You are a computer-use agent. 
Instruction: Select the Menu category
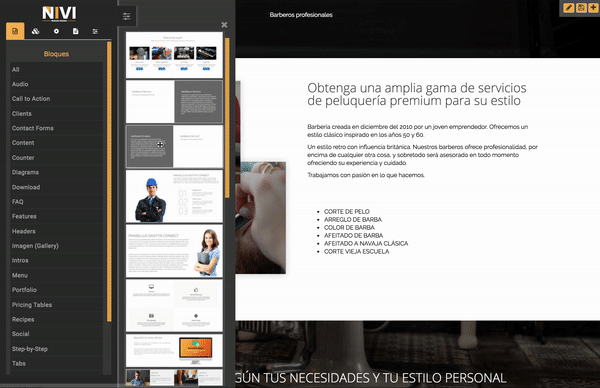(56, 275)
